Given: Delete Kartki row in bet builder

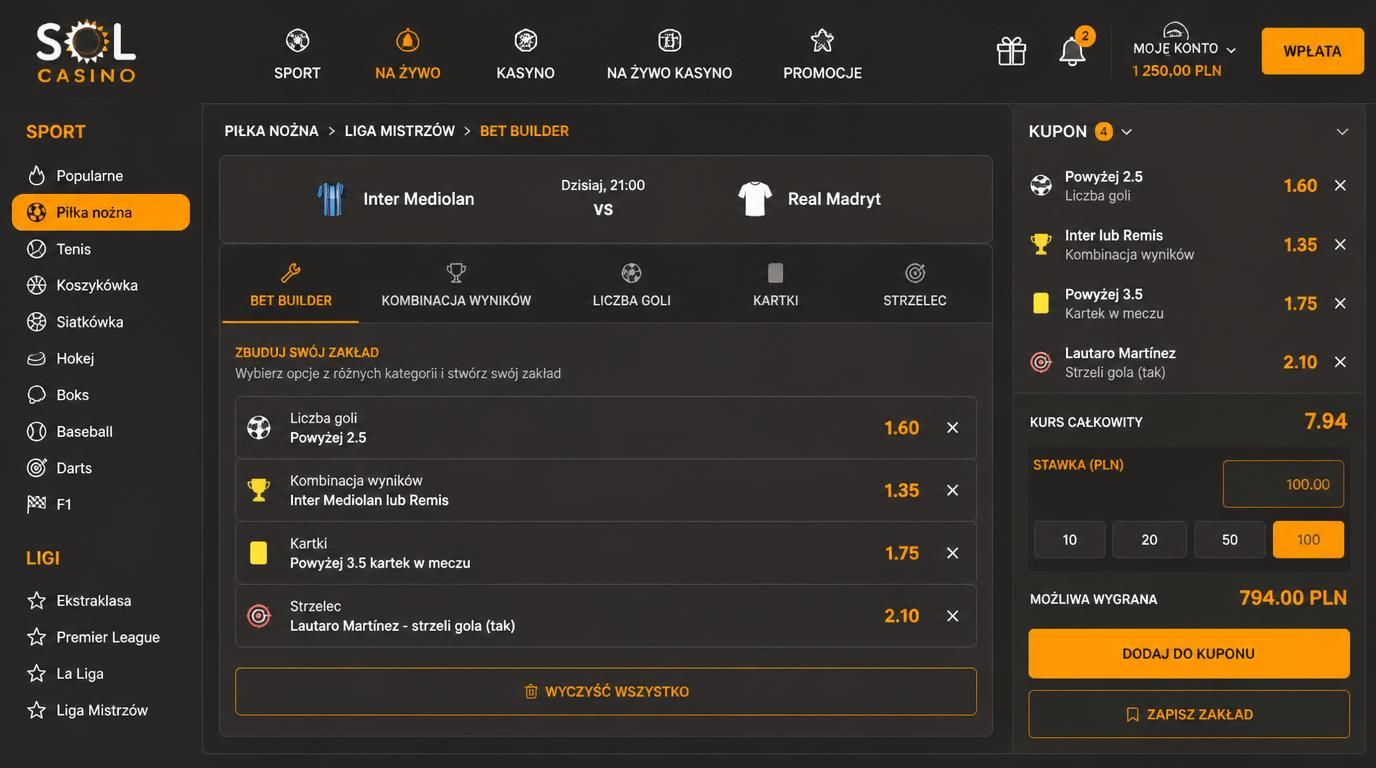Looking at the screenshot, I should (952, 553).
